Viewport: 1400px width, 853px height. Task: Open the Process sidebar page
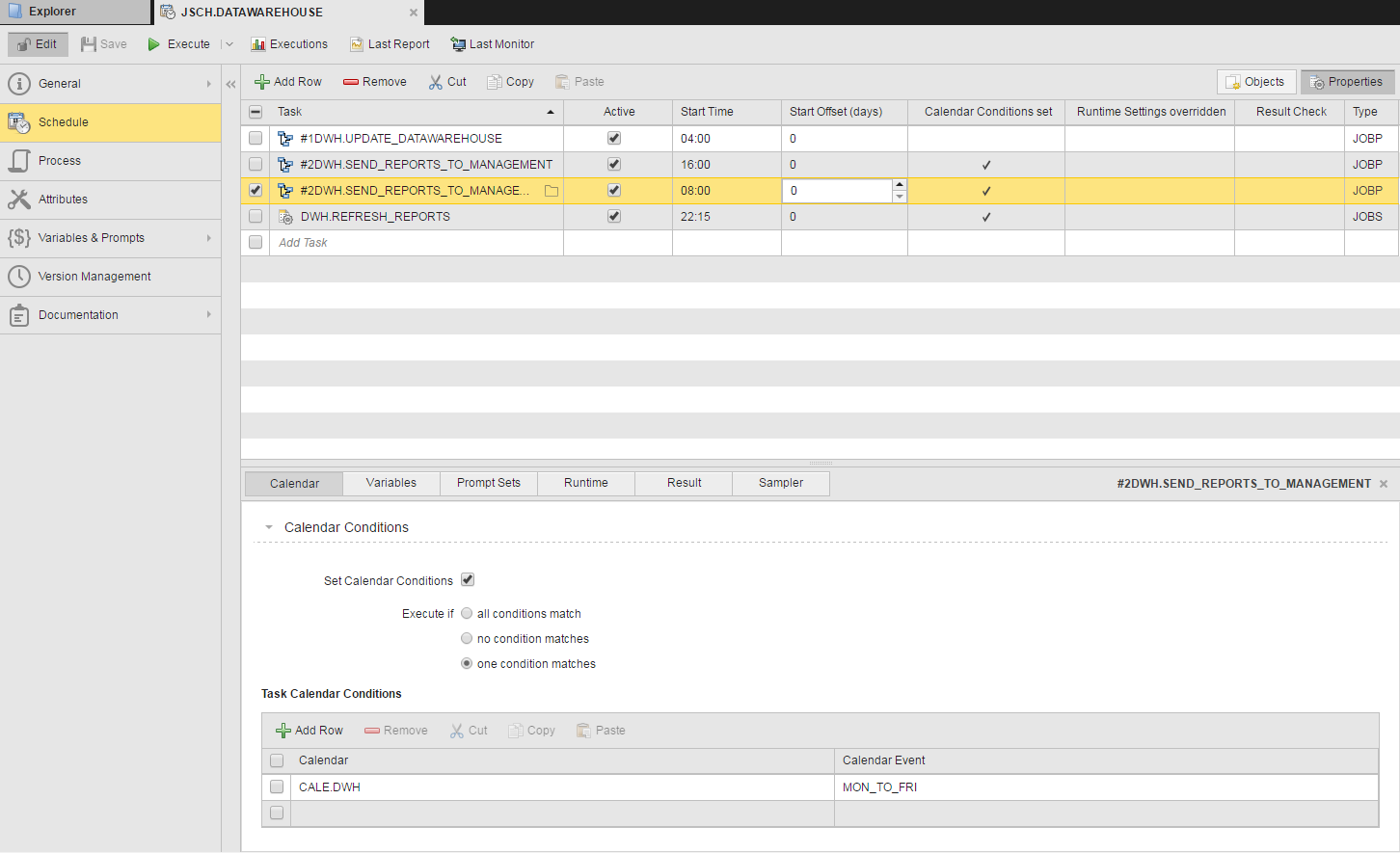coord(110,161)
